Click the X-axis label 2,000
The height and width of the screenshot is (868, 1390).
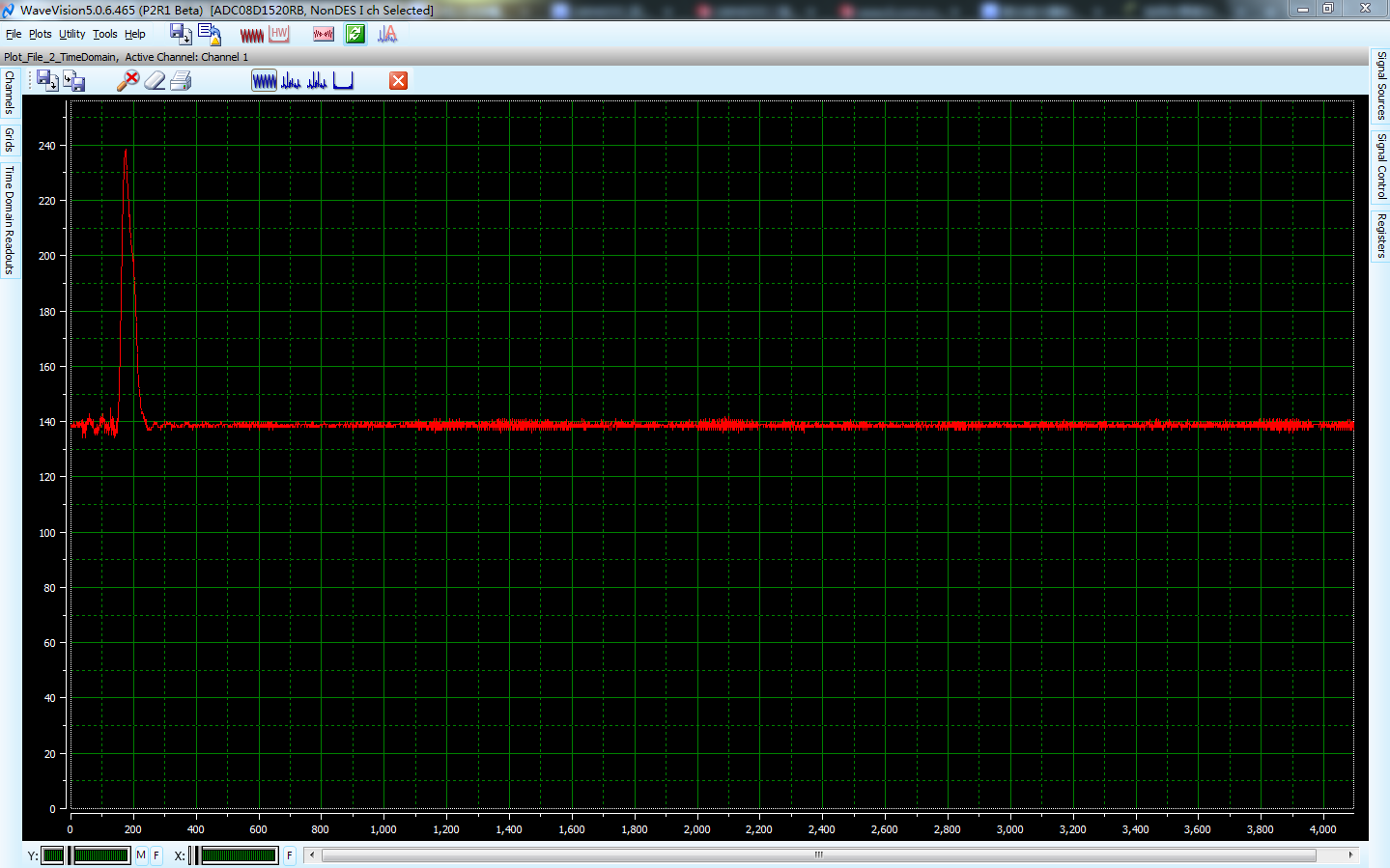pyautogui.click(x=696, y=829)
